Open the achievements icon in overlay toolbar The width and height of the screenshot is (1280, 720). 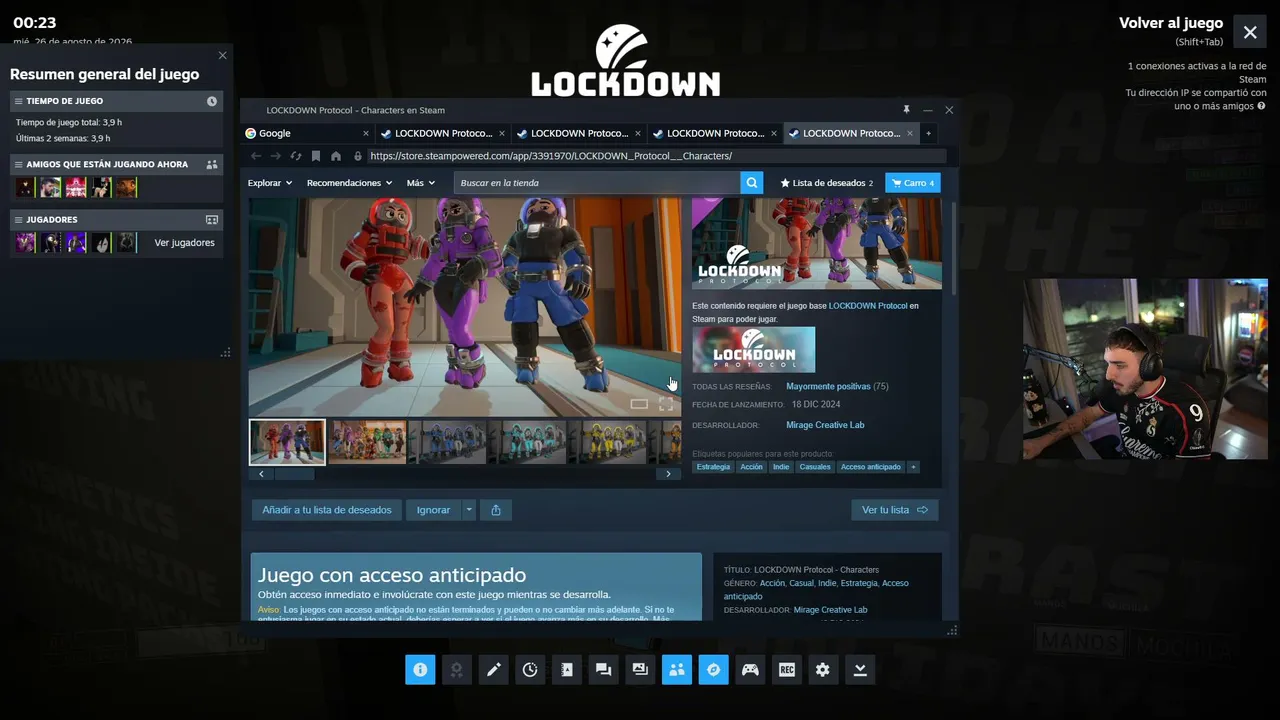click(457, 670)
